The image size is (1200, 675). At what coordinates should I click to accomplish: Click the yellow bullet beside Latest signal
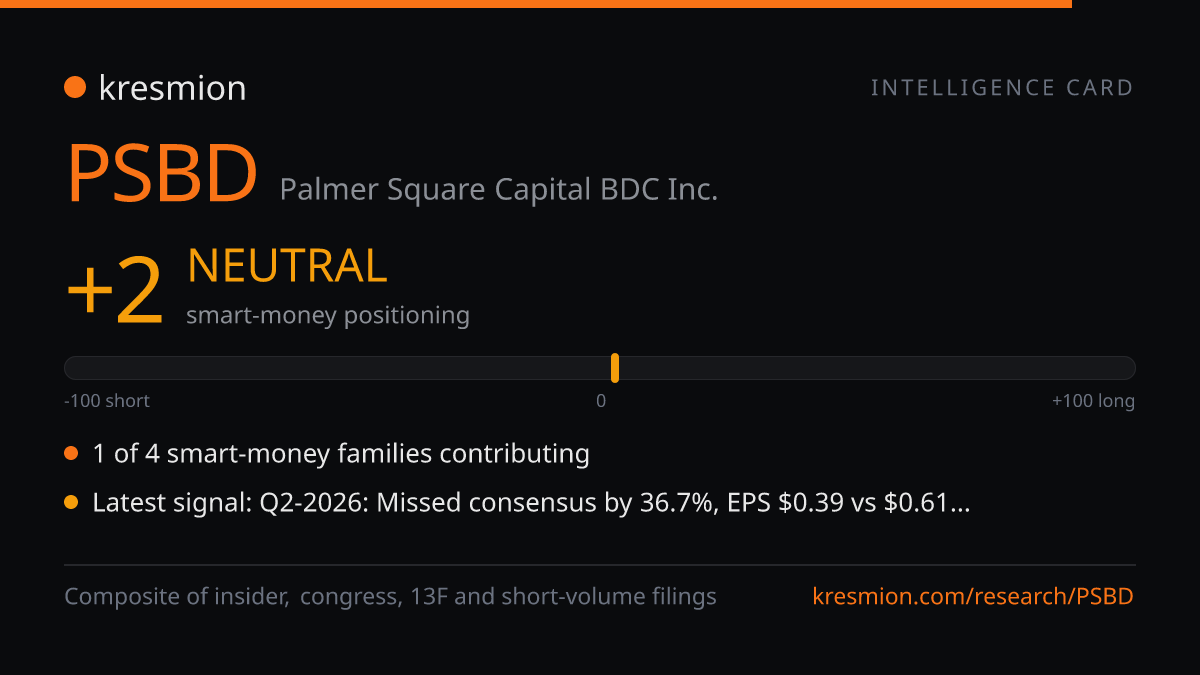(71, 503)
